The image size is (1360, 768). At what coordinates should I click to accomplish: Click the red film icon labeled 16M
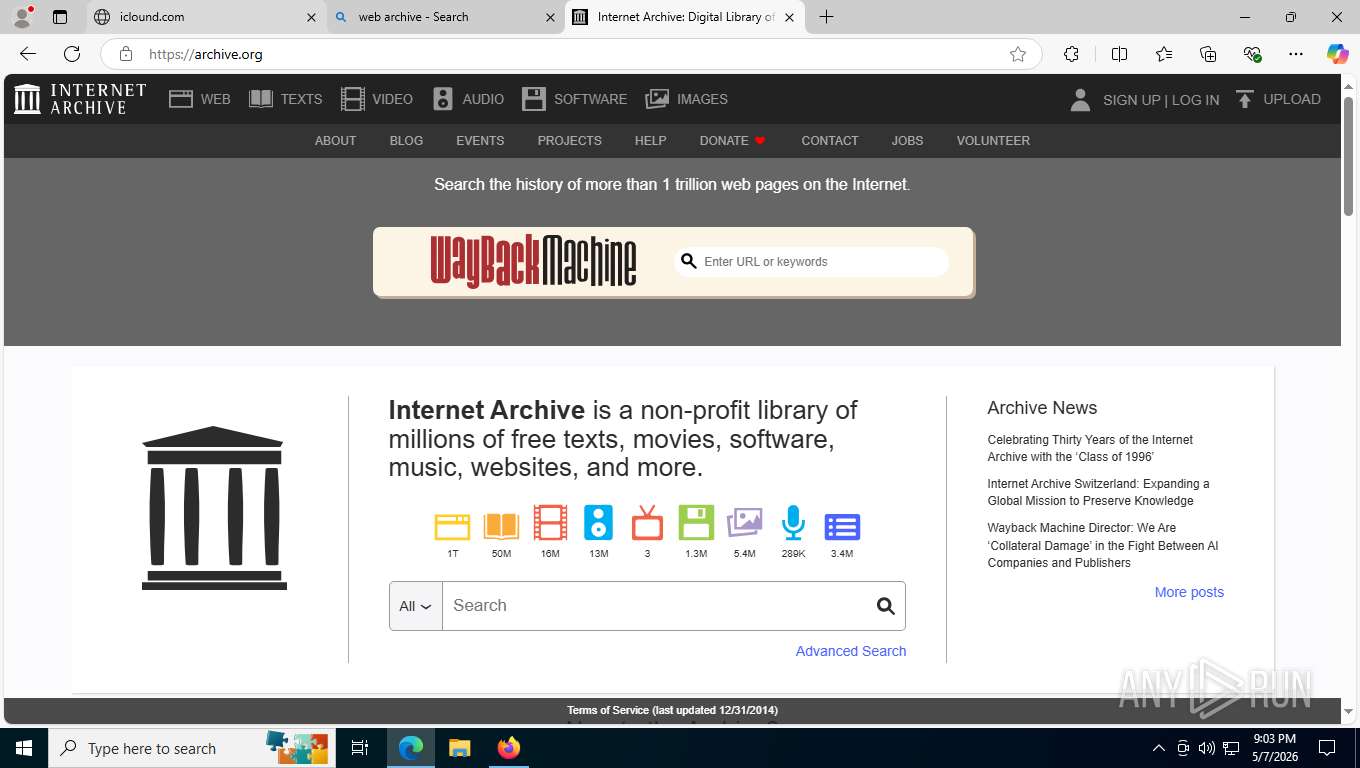[x=550, y=523]
